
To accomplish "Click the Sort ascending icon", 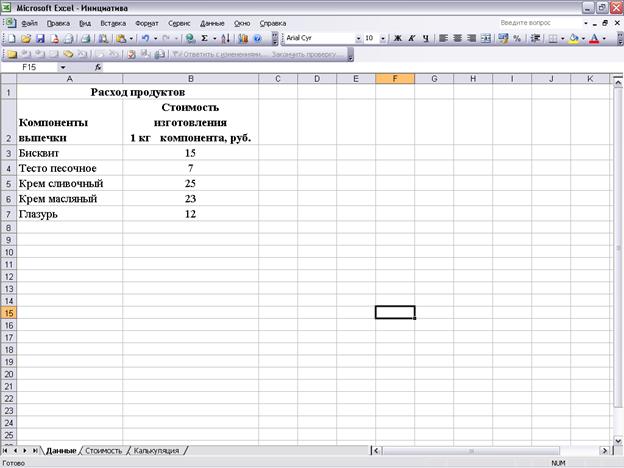I will (226, 38).
